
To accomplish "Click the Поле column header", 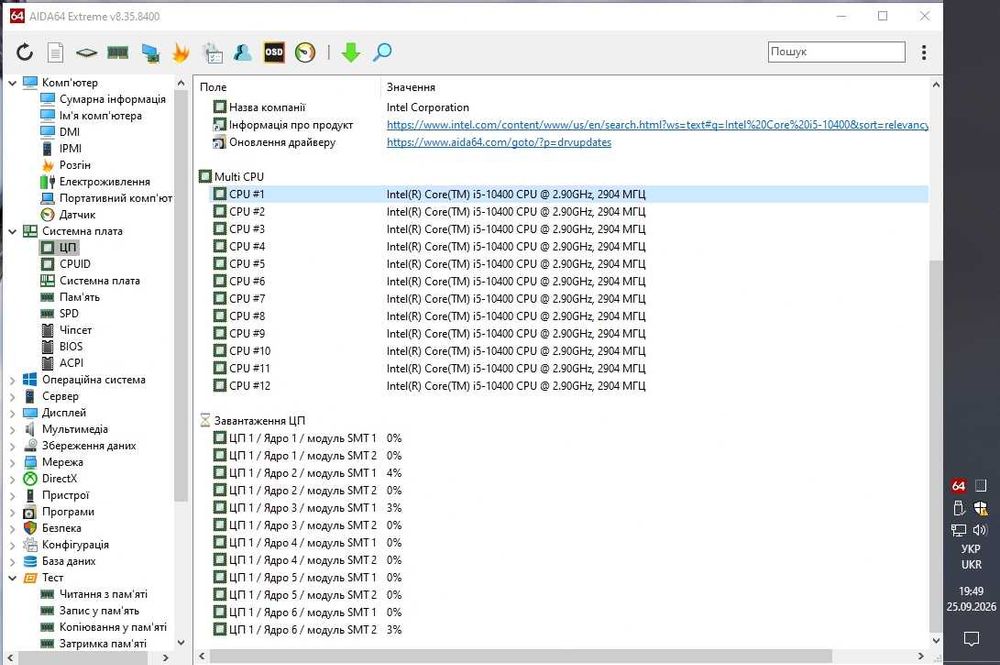I will (213, 87).
